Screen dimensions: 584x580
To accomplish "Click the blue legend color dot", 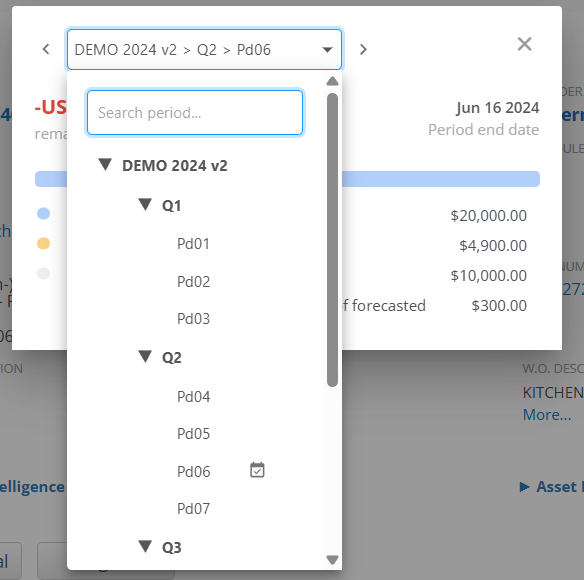I will tap(44, 213).
